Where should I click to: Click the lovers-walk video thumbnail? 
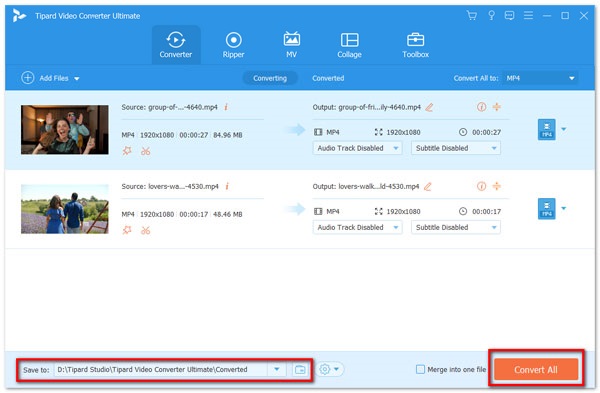[x=65, y=209]
